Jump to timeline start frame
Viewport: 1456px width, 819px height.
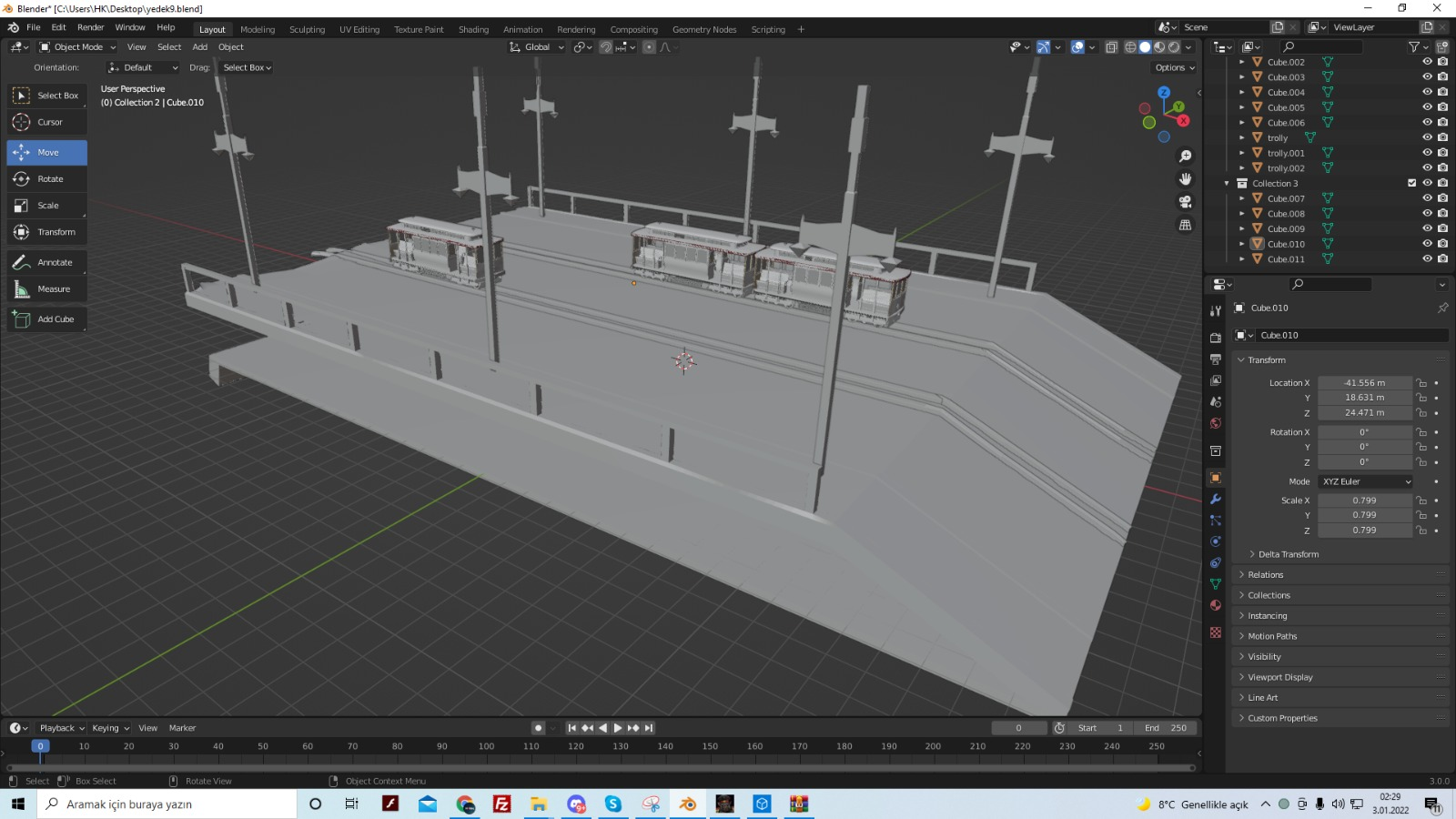571,728
